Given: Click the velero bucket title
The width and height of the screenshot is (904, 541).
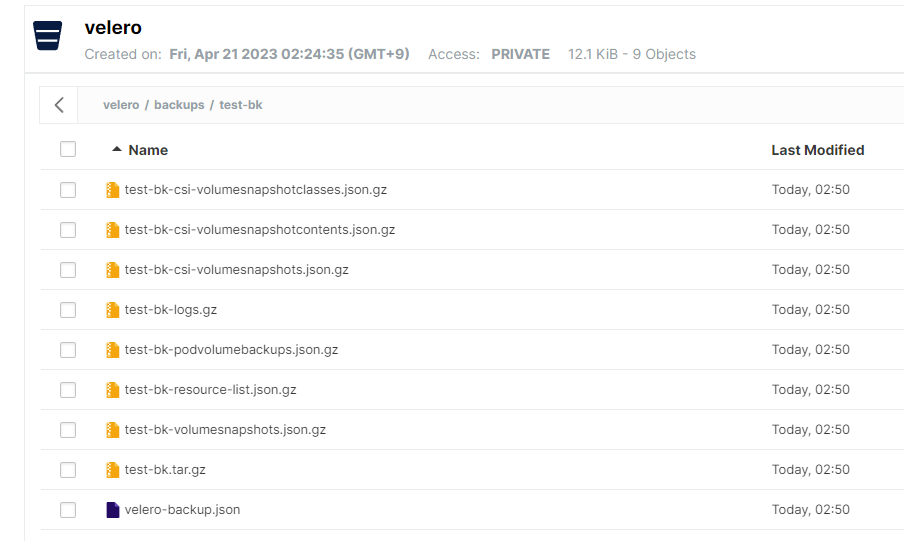Looking at the screenshot, I should [113, 28].
